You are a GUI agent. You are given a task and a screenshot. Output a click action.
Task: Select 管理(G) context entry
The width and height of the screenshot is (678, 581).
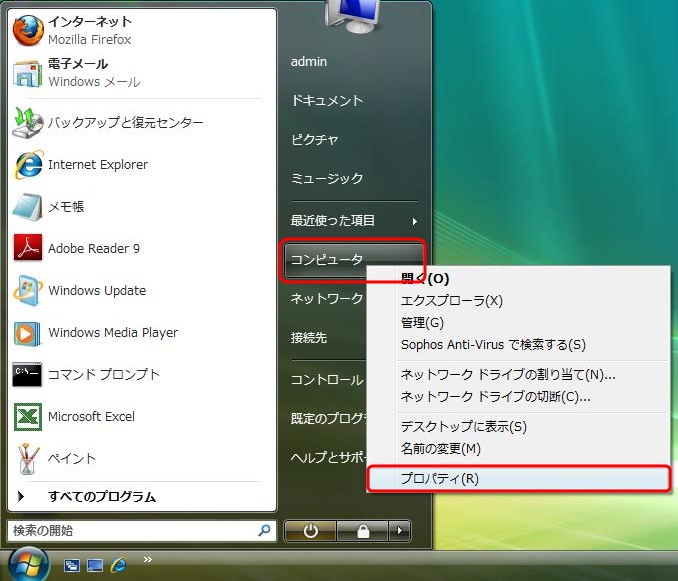pyautogui.click(x=422, y=322)
